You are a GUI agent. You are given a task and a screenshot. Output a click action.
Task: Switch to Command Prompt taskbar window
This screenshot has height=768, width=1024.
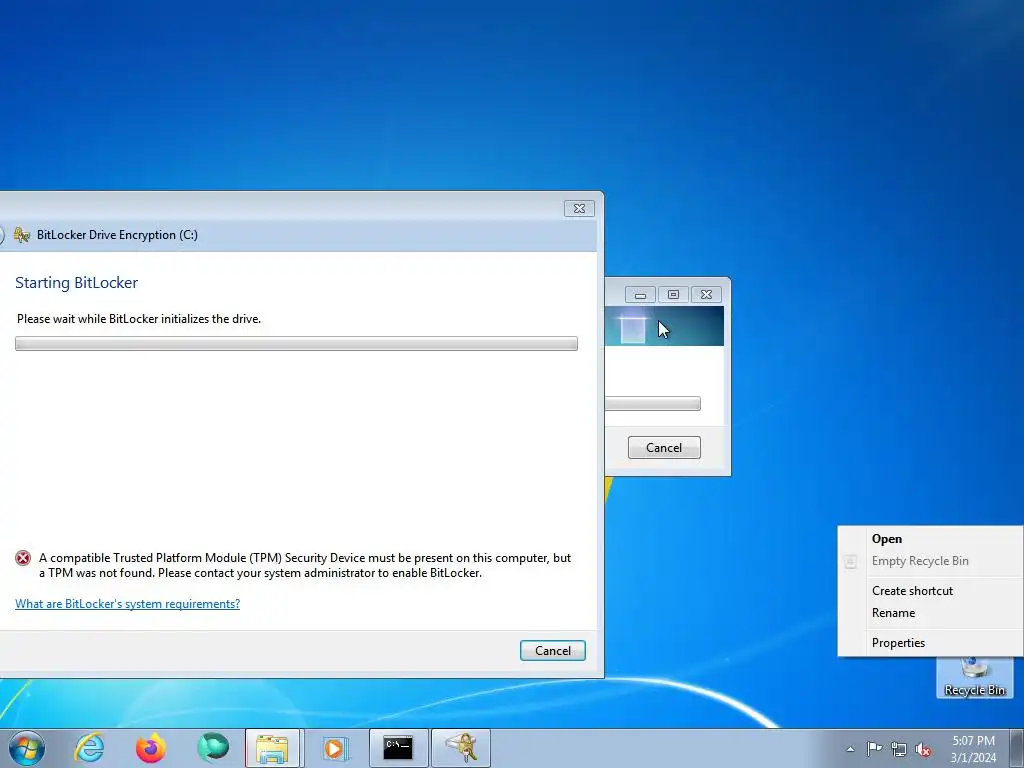pos(398,748)
